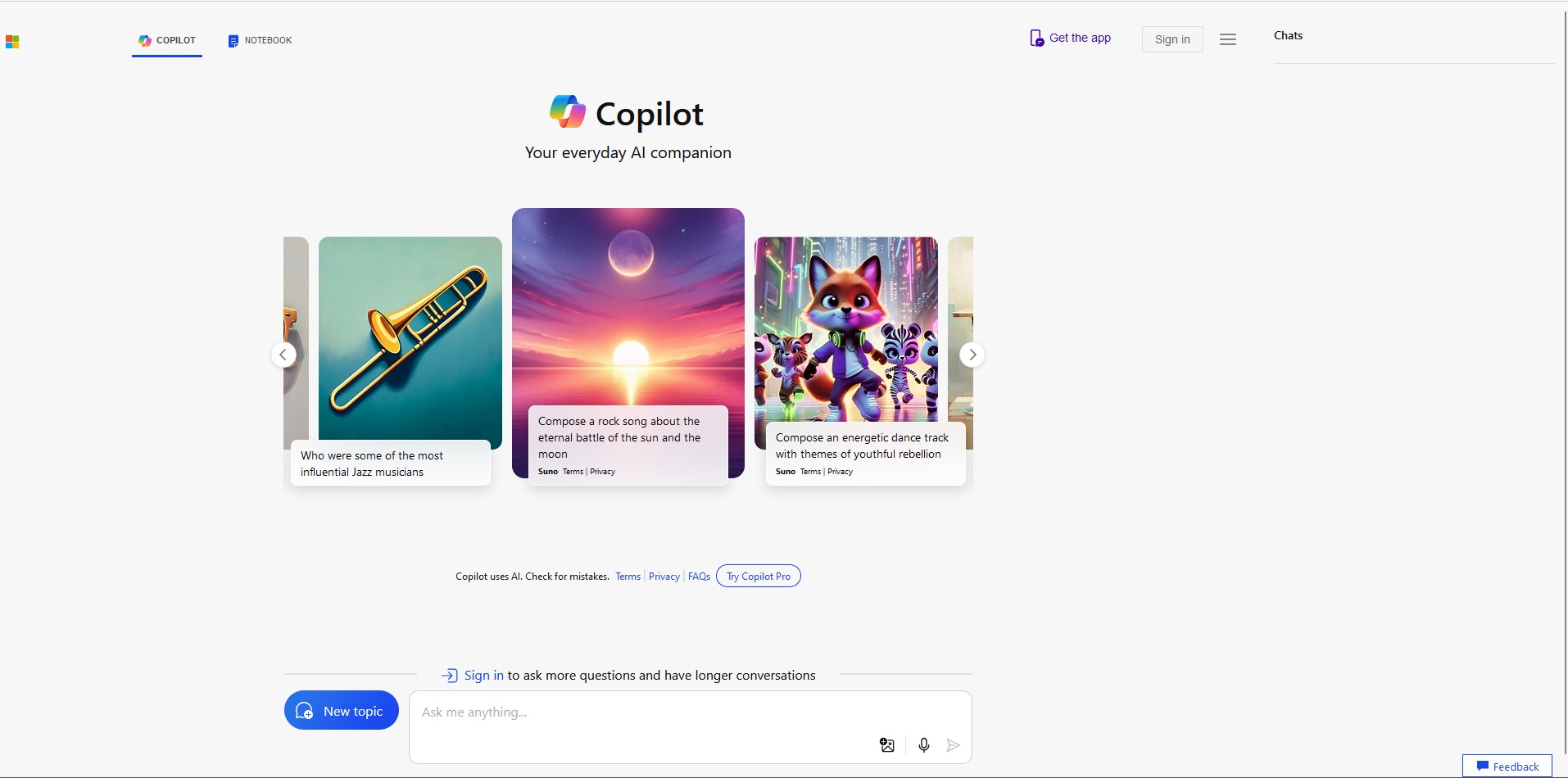The height and width of the screenshot is (778, 1568).
Task: Start a New topic
Action: (x=342, y=710)
